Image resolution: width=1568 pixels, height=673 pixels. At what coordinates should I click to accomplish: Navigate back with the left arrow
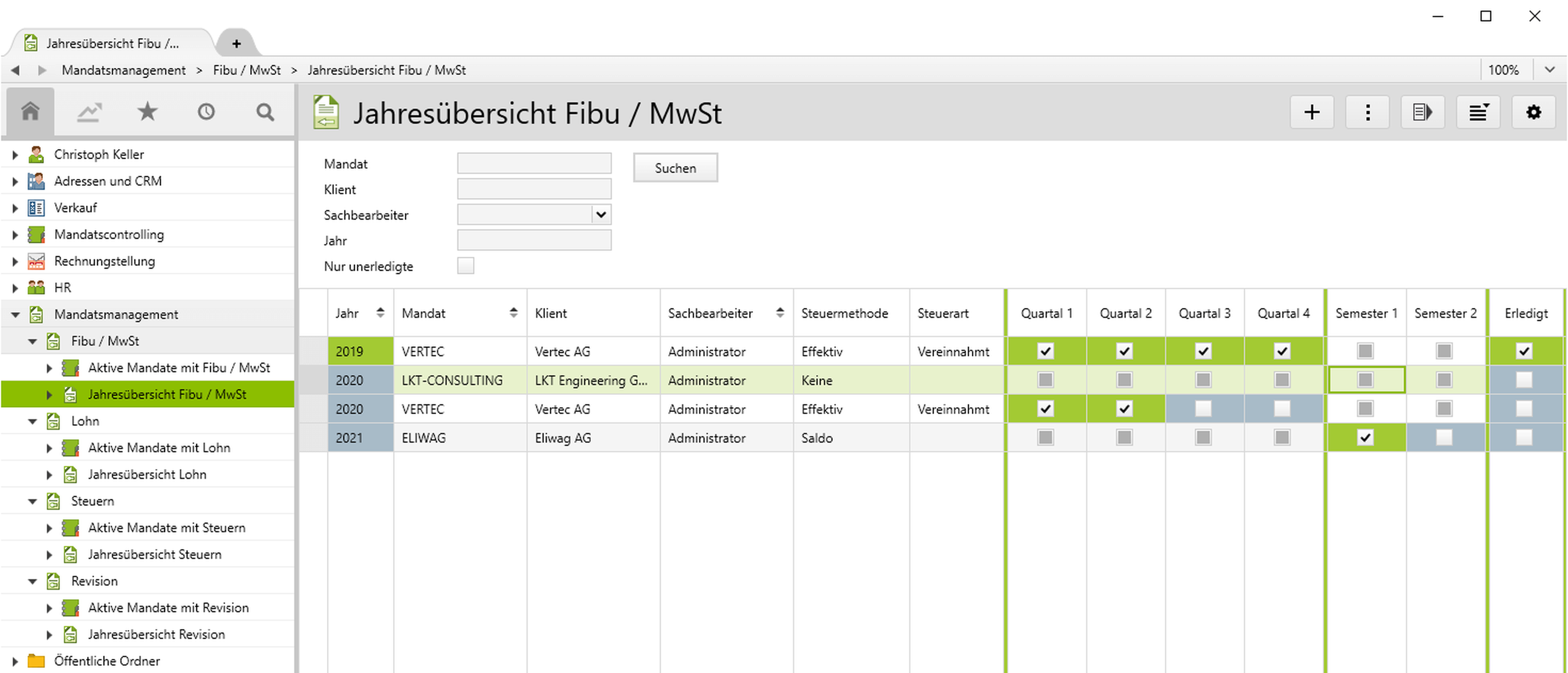(x=15, y=70)
